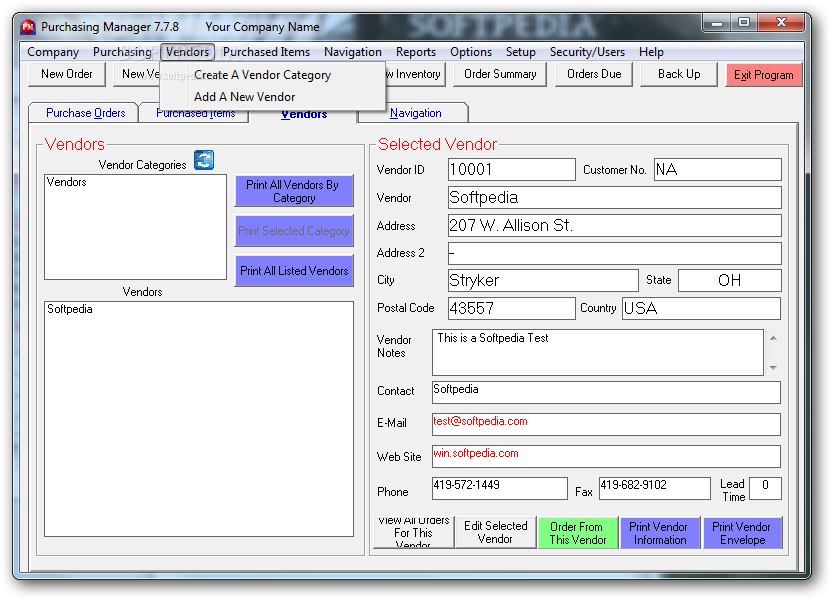Click the Vendor ID field

click(512, 170)
